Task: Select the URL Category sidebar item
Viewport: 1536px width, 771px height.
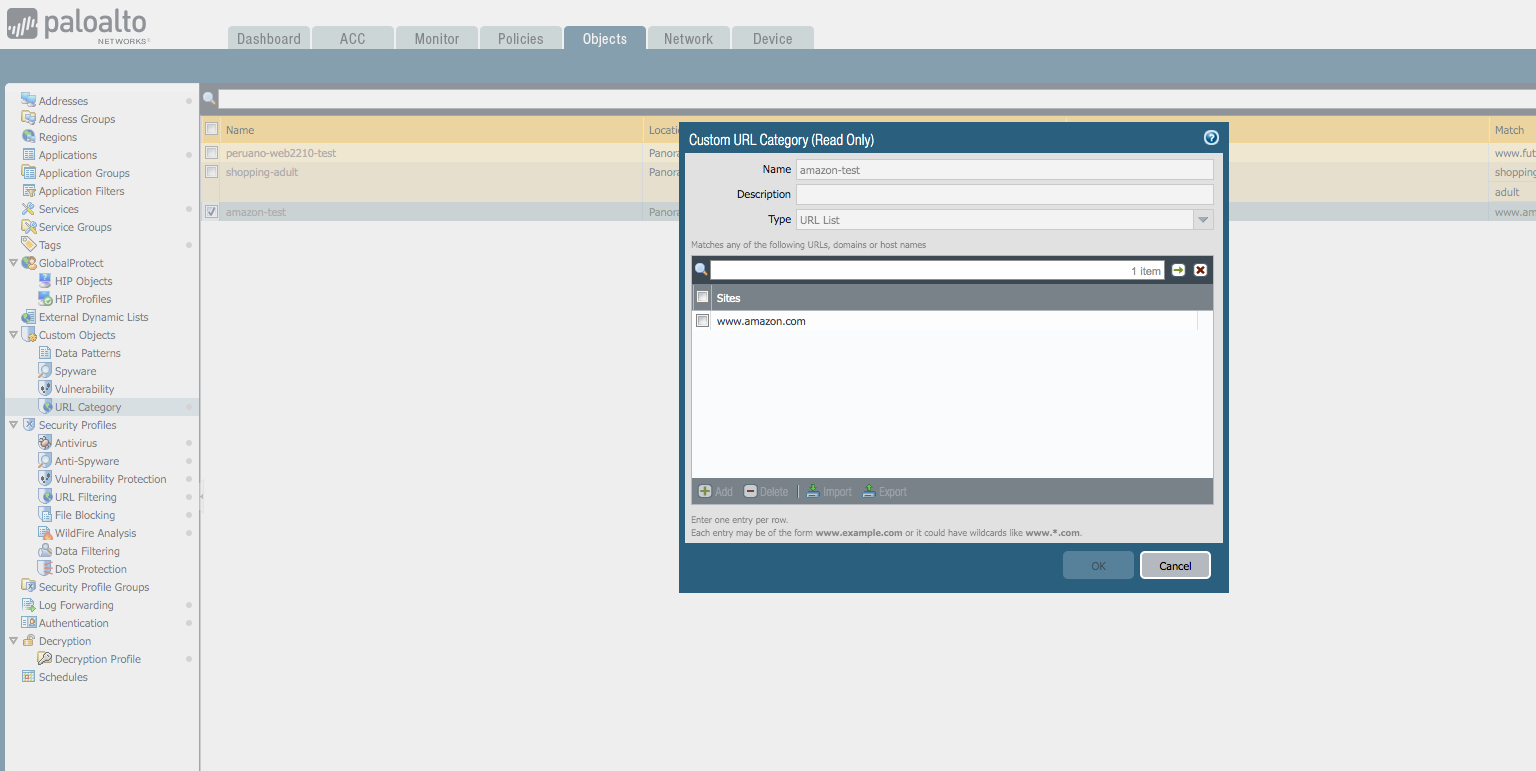Action: tap(88, 407)
